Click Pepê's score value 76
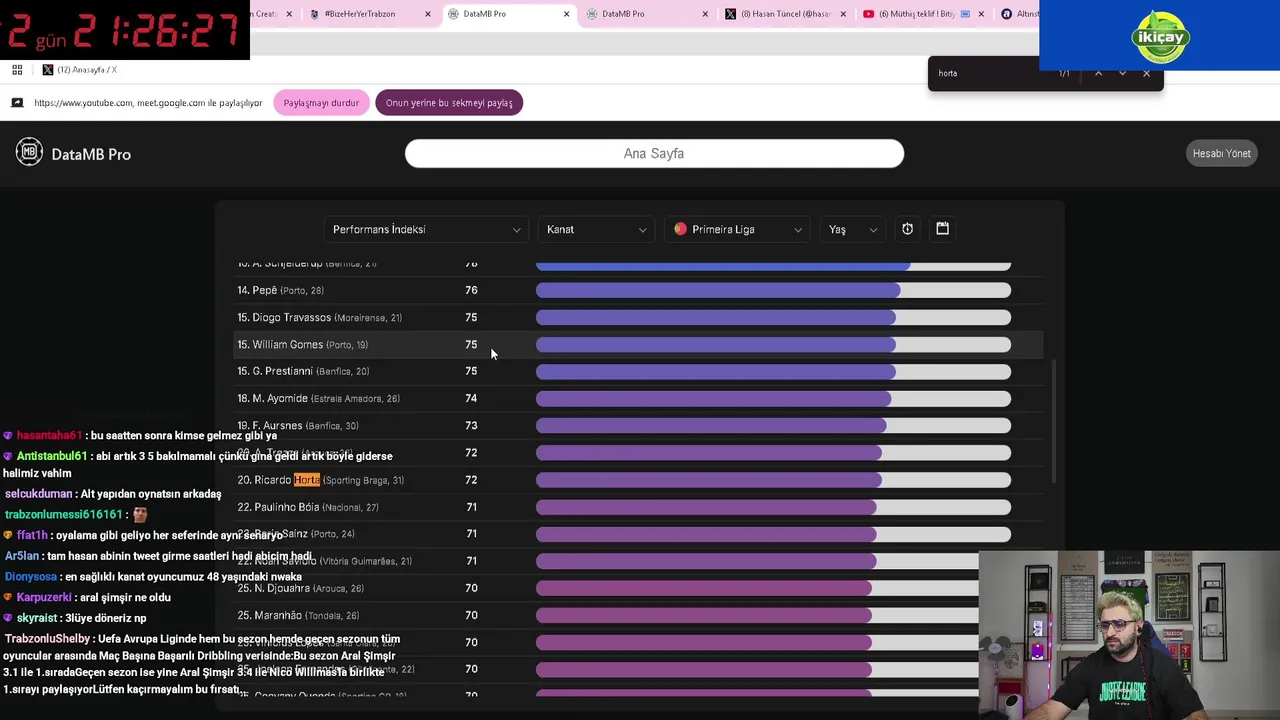The height and width of the screenshot is (720, 1280). coord(471,290)
